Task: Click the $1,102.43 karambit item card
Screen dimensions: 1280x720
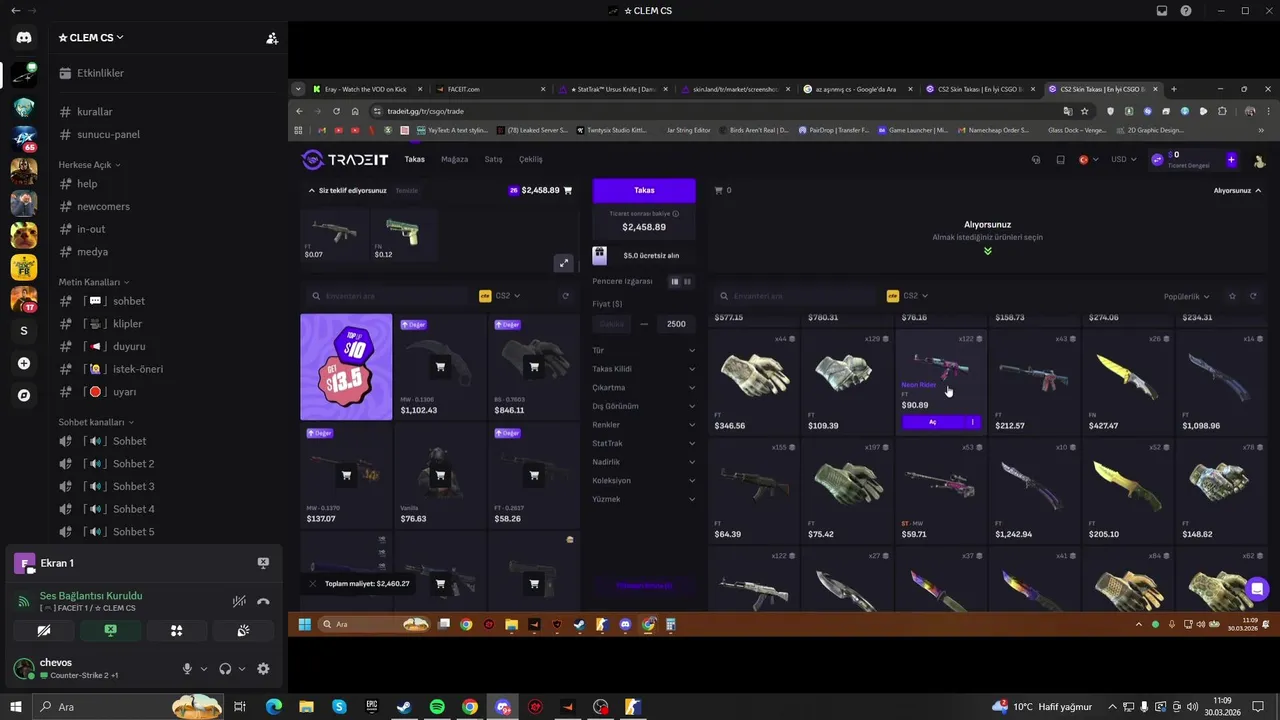Action: point(440,367)
